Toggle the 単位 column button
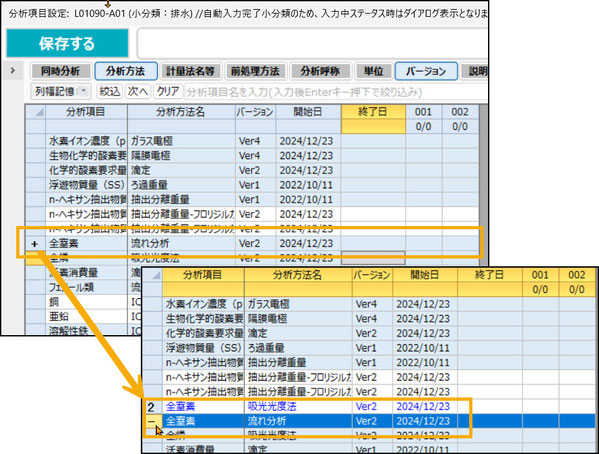This screenshot has height=454, width=599. [373, 71]
